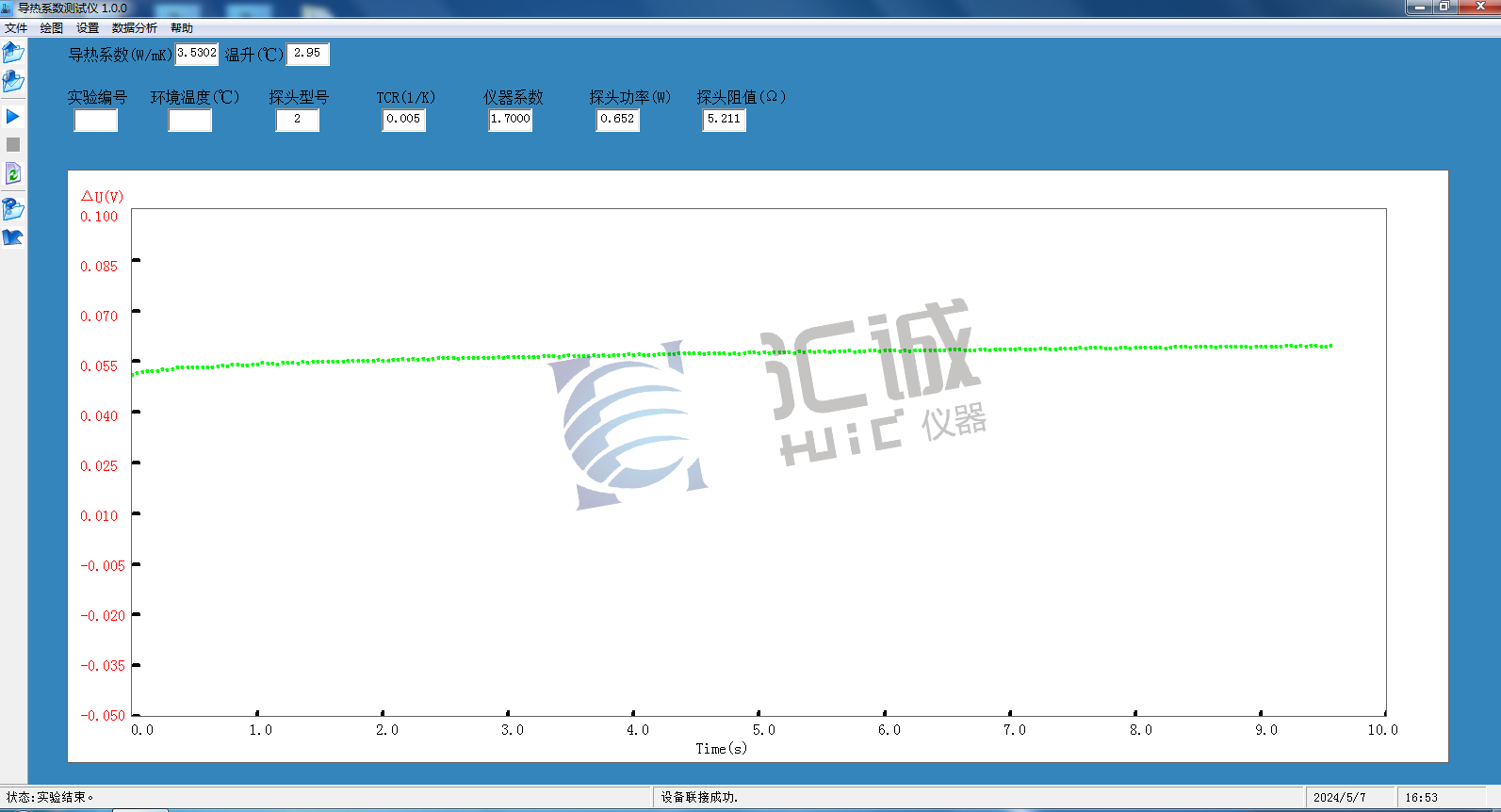
Task: Click the 探头功率 field showing 0.652
Action: 618,120
